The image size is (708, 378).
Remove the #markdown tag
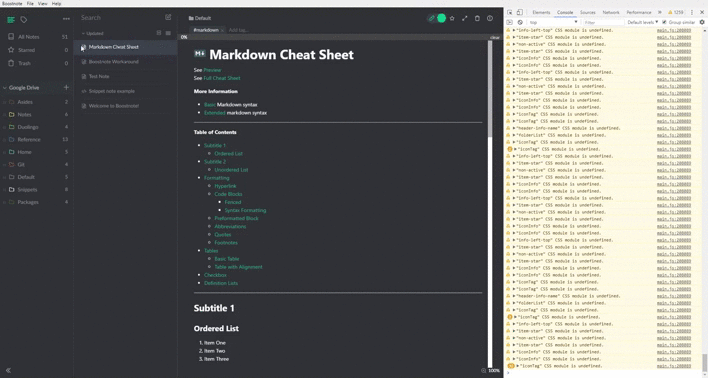click(222, 30)
